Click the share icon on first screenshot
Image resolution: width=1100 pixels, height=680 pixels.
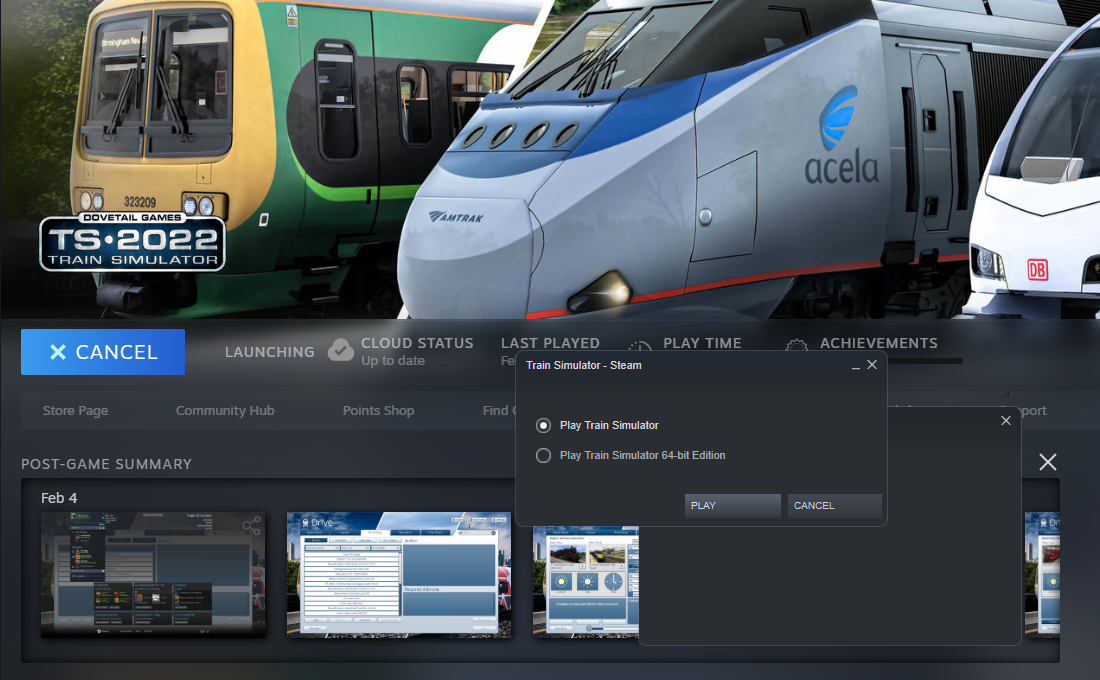coord(251,526)
